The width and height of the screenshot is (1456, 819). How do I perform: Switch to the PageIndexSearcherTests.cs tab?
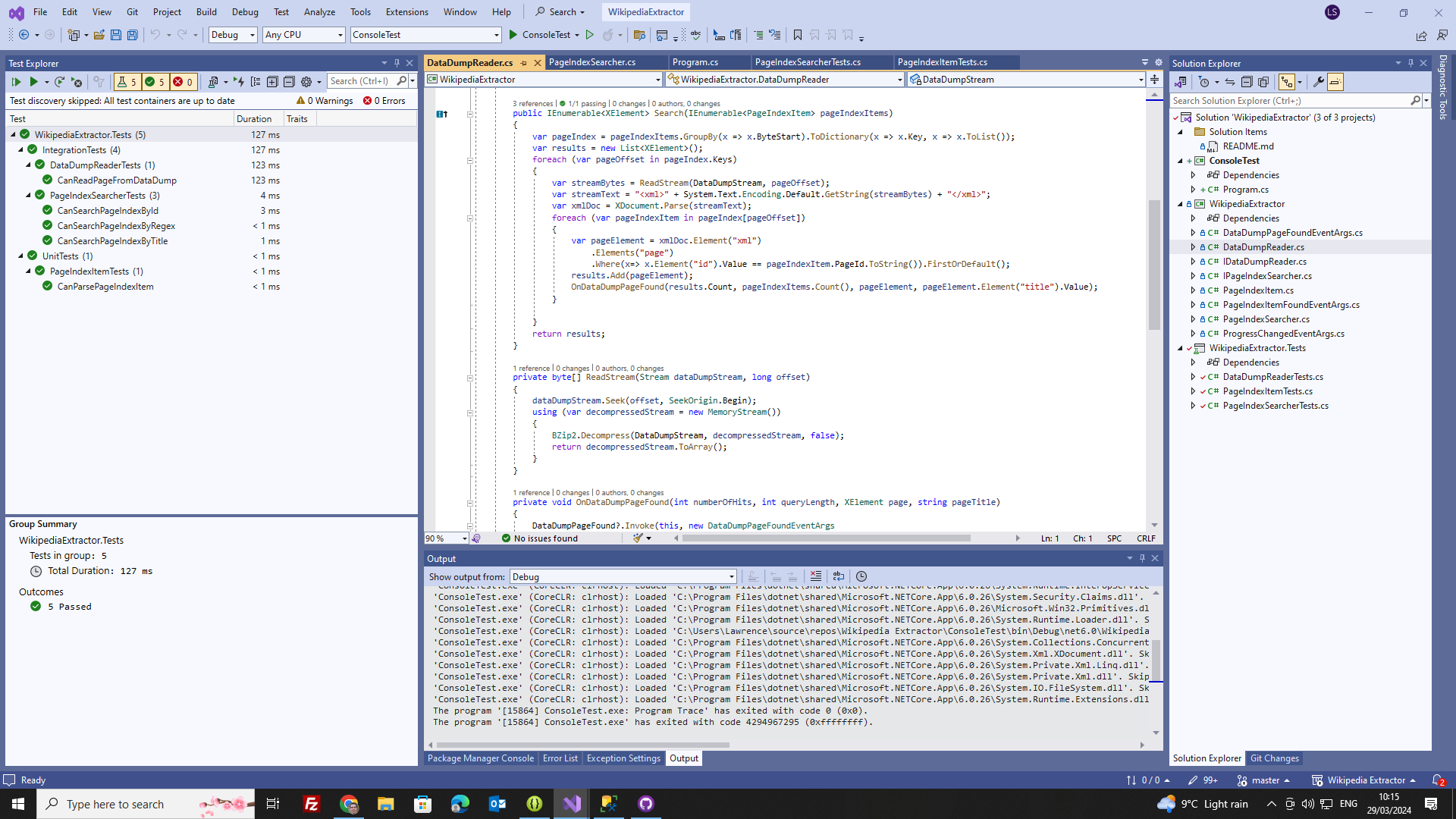tap(808, 62)
